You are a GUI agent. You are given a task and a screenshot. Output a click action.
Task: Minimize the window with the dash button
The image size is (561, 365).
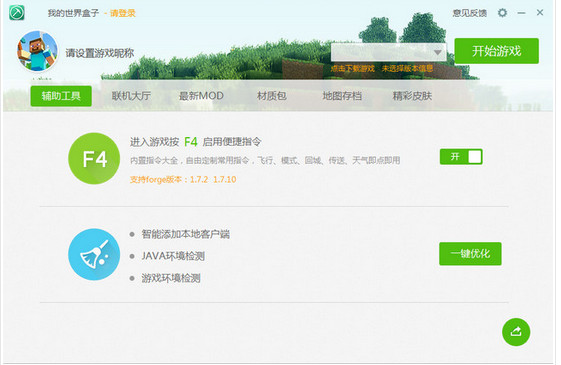tap(521, 13)
